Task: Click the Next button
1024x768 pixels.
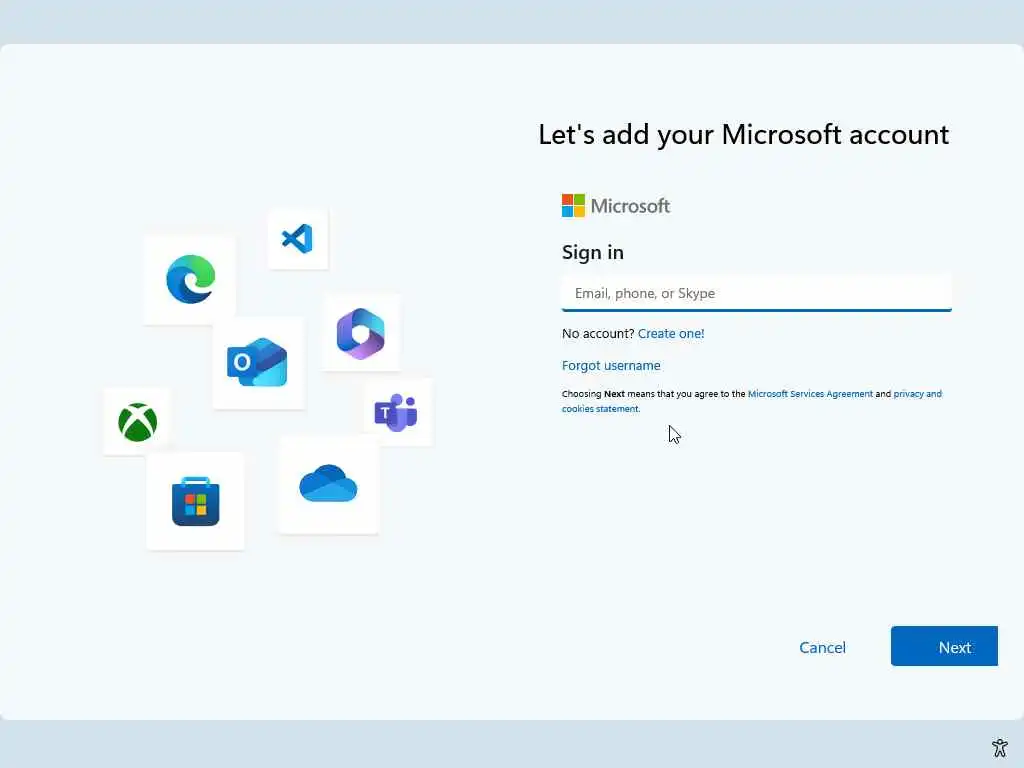Action: (944, 647)
